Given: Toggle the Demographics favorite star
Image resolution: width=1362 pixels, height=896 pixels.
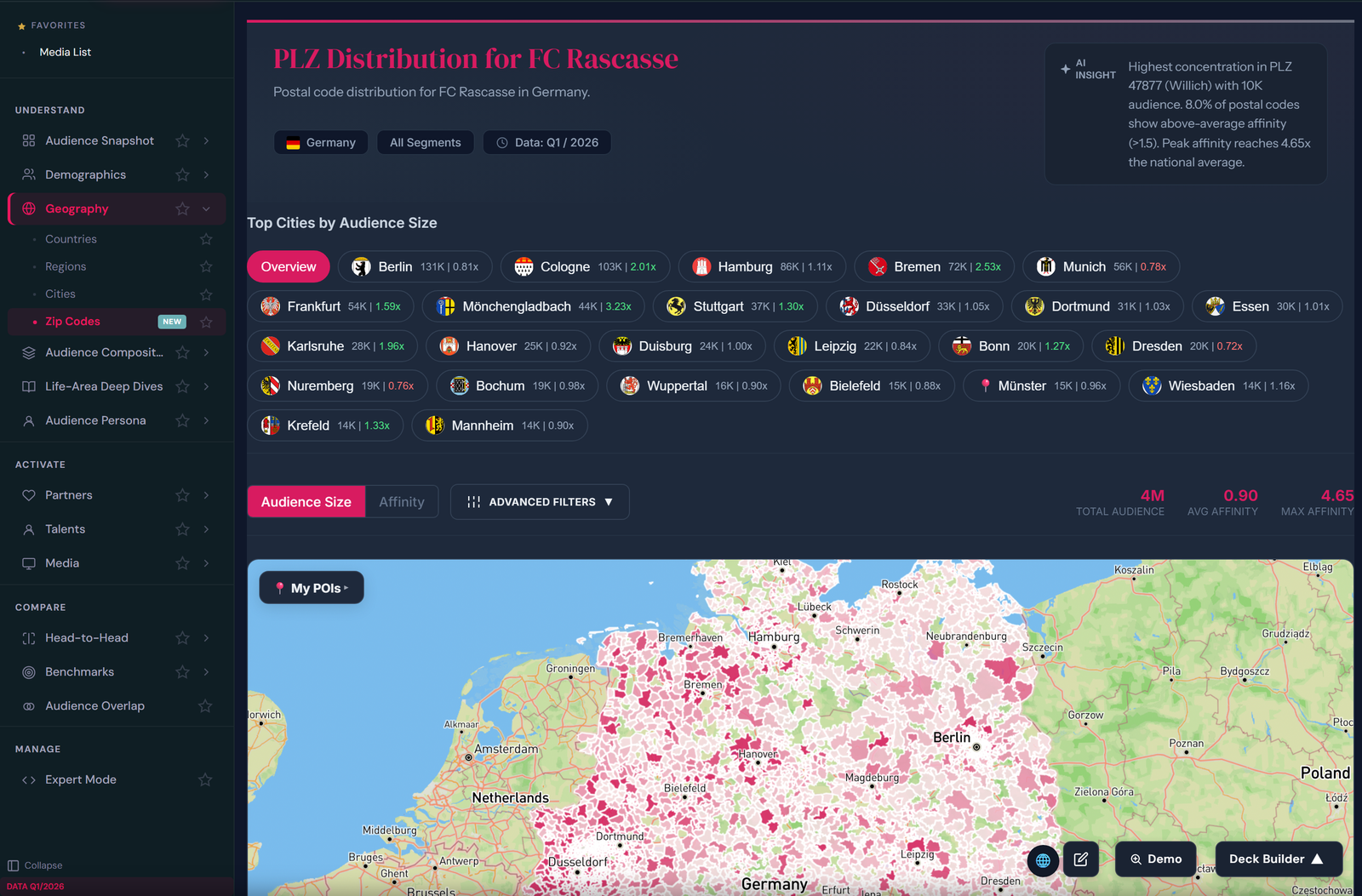Looking at the screenshot, I should click(182, 174).
